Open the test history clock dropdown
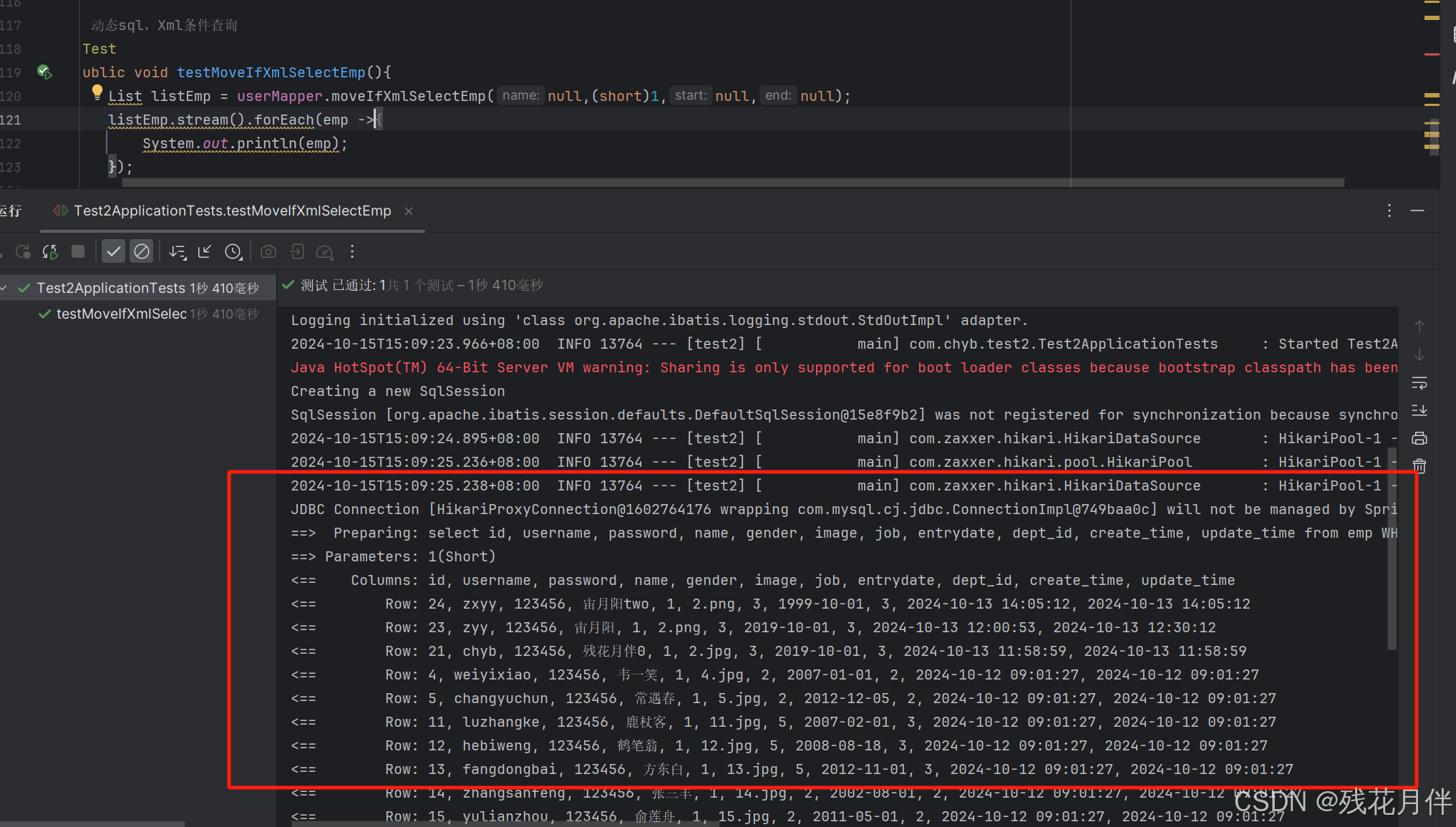This screenshot has height=827, width=1456. 233,252
